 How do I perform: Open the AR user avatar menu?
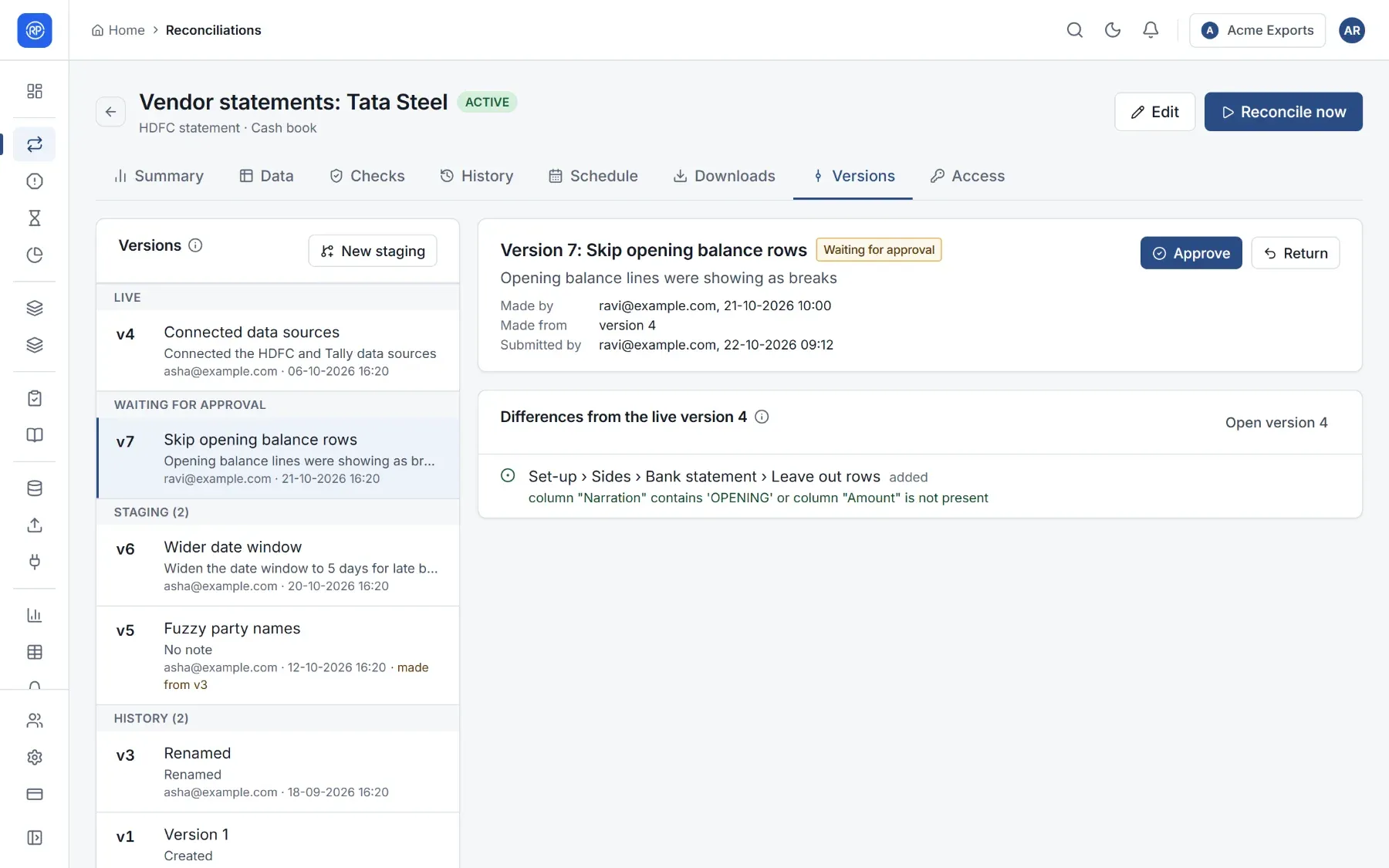click(1351, 30)
